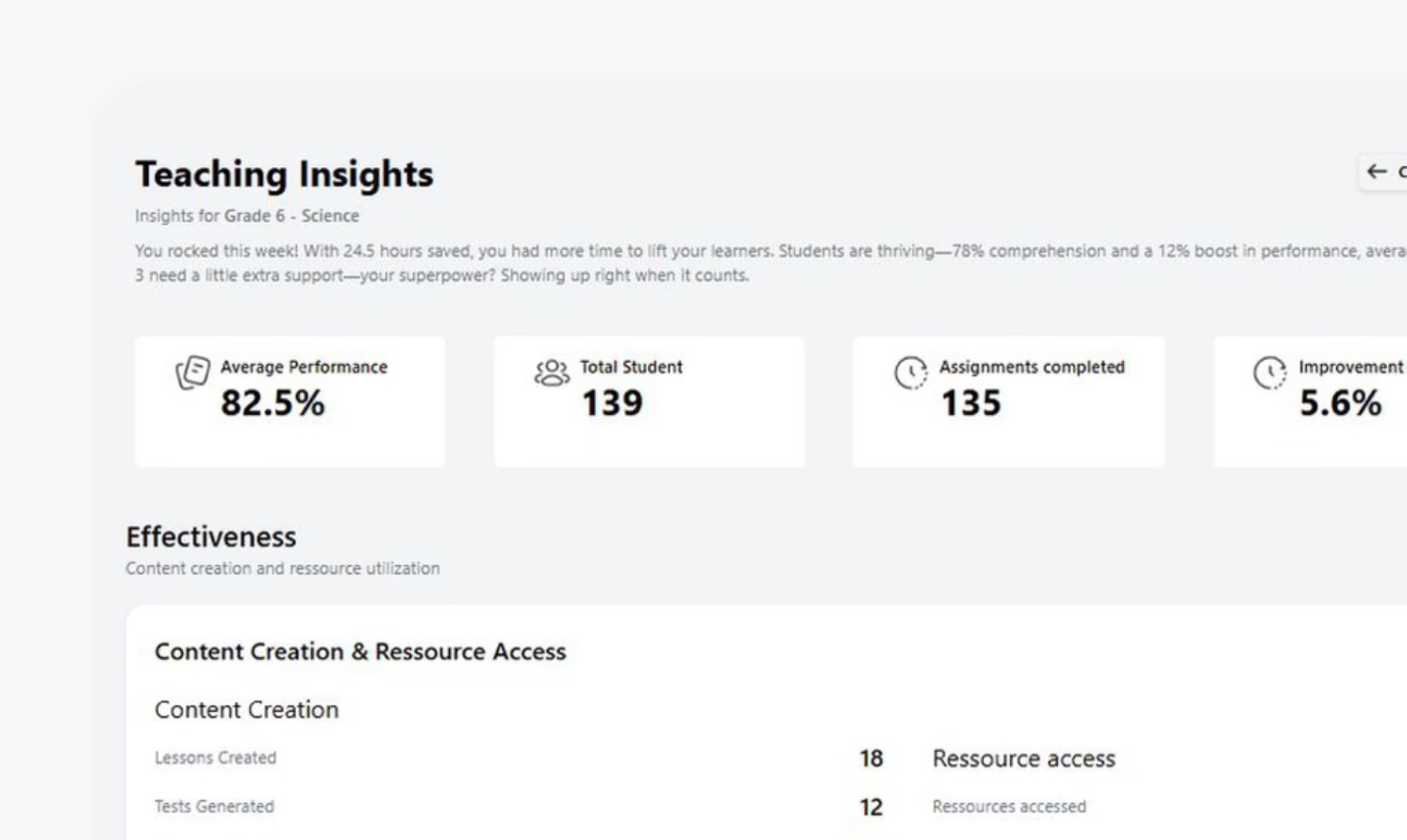The image size is (1407, 840).
Task: Expand the Content Creation subsection
Action: pos(246,709)
